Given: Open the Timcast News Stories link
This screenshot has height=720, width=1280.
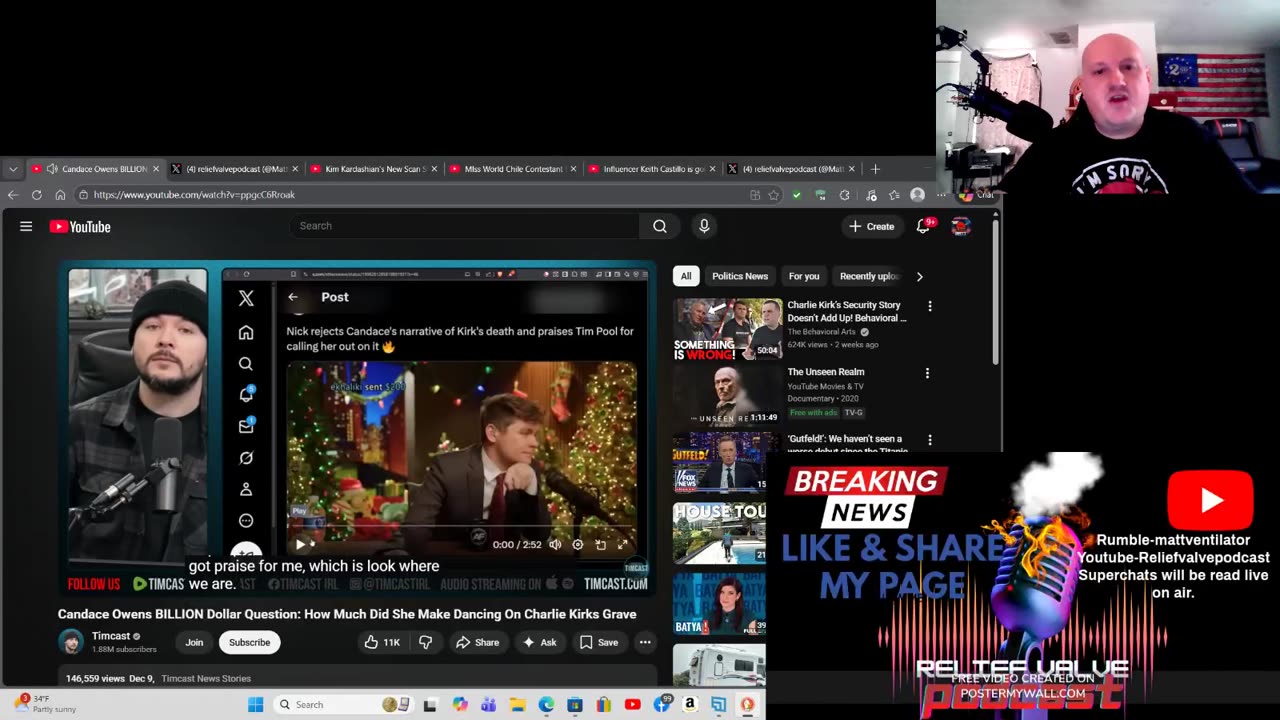Looking at the screenshot, I should (206, 678).
